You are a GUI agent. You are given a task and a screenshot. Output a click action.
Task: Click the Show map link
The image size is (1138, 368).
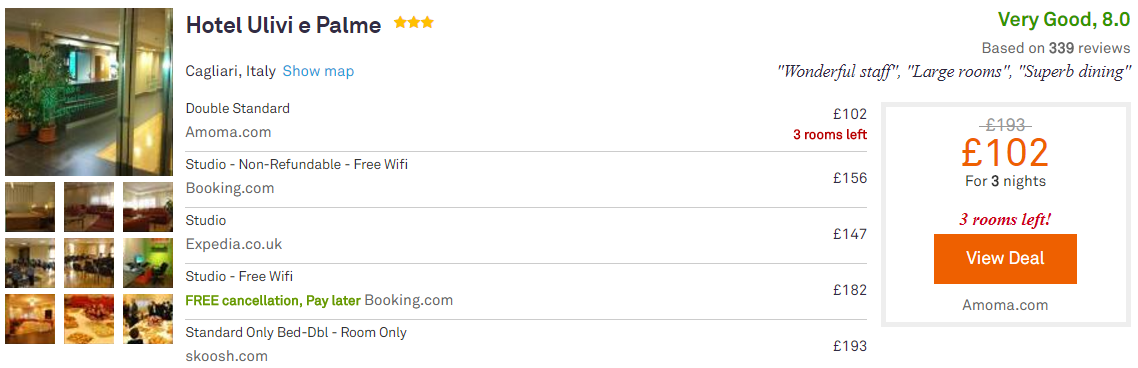tap(318, 71)
